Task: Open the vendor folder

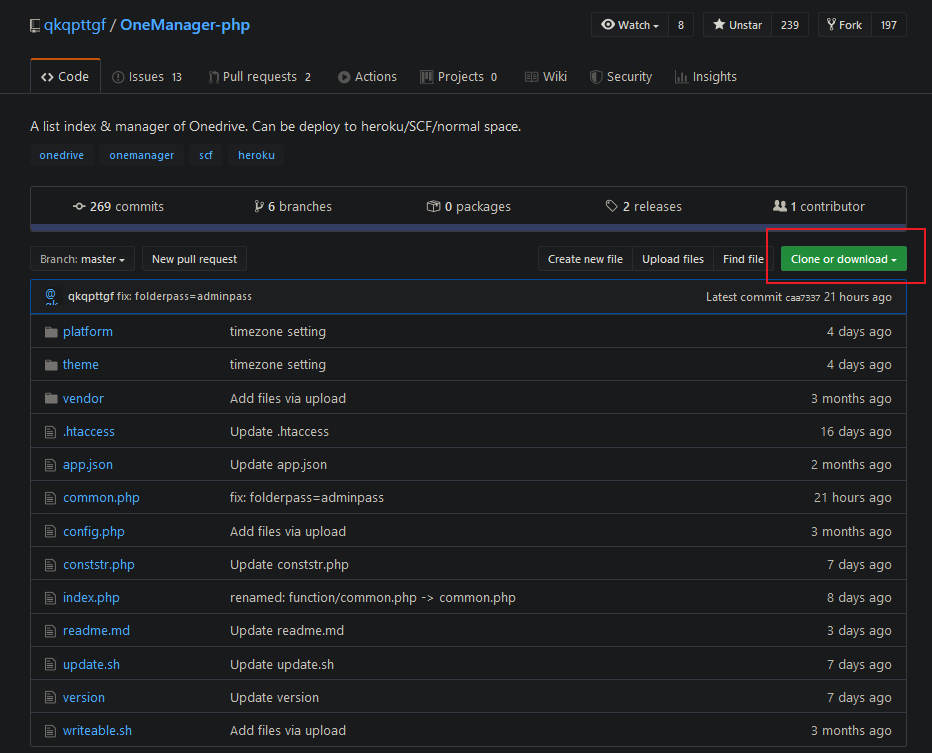Action: (x=83, y=398)
